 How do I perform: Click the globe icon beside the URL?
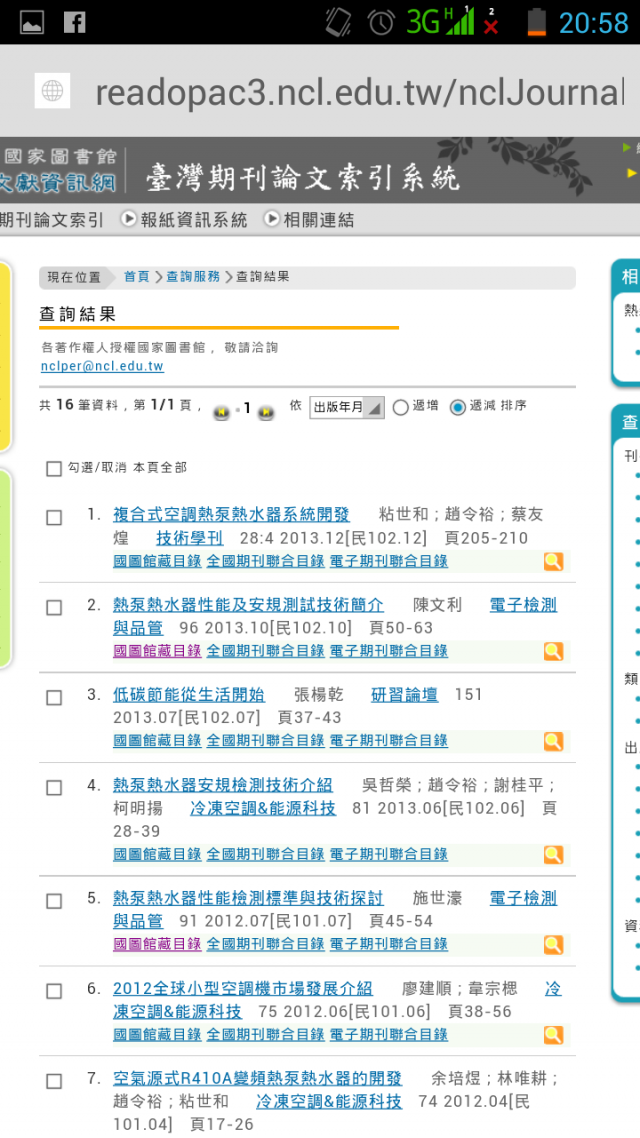click(52, 91)
